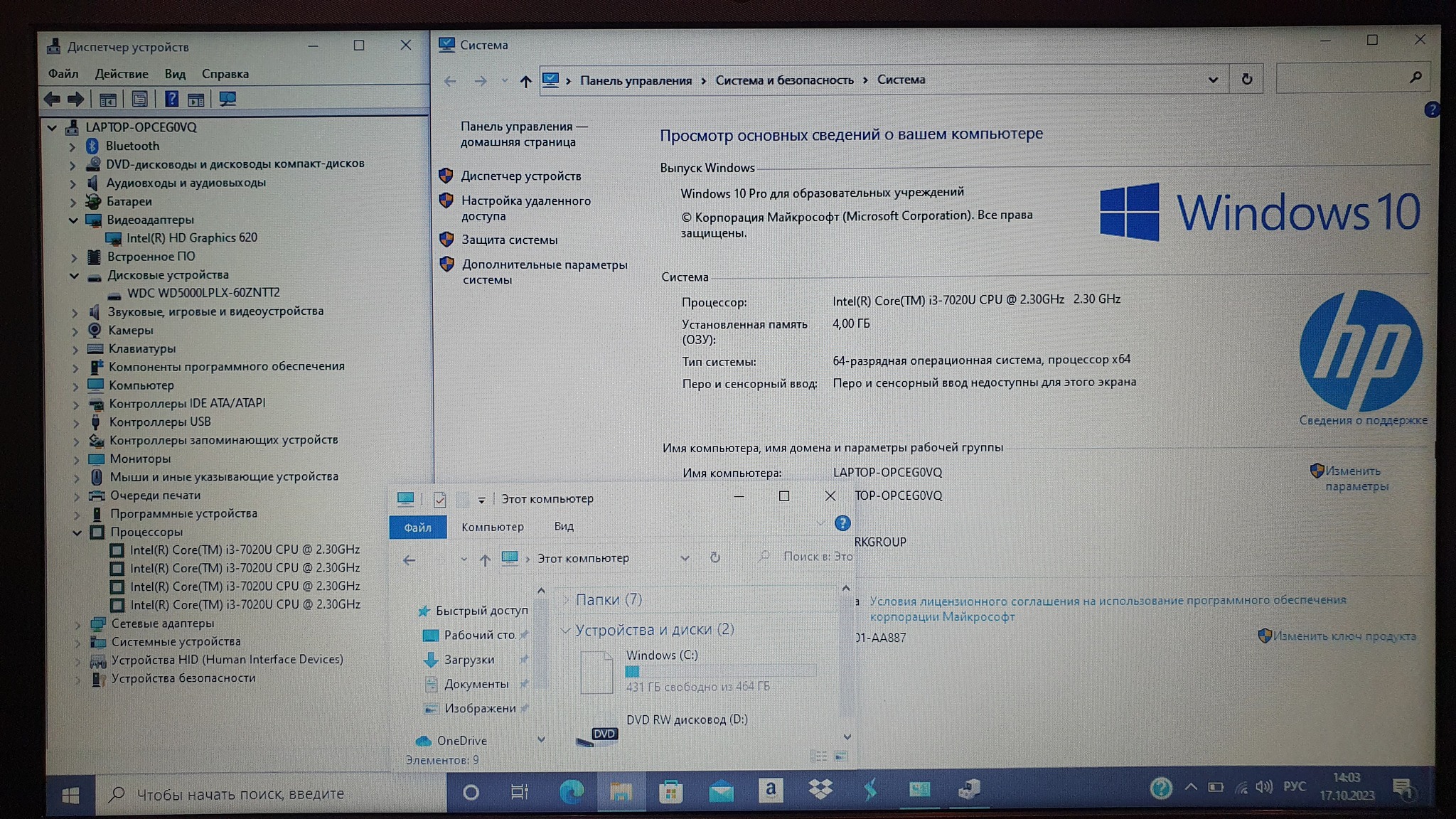Click the up arrow in the Система window
This screenshot has width=1456, height=819.
[x=525, y=81]
